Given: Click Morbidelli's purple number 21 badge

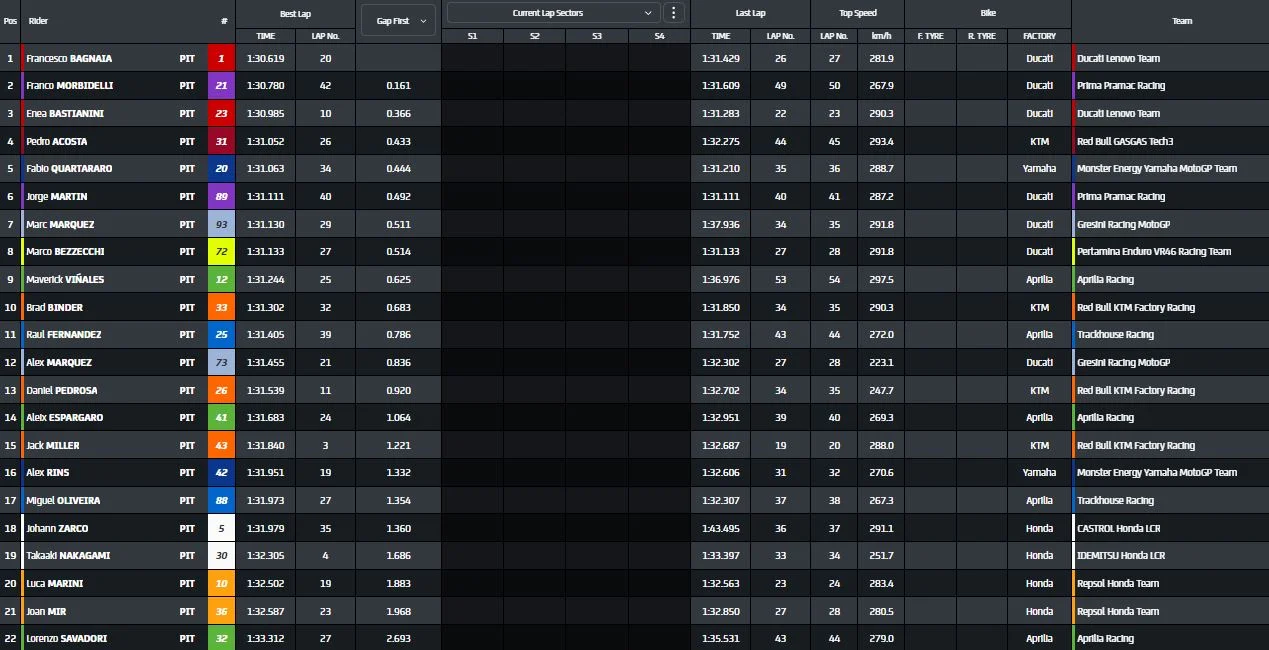Looking at the screenshot, I should coord(221,86).
